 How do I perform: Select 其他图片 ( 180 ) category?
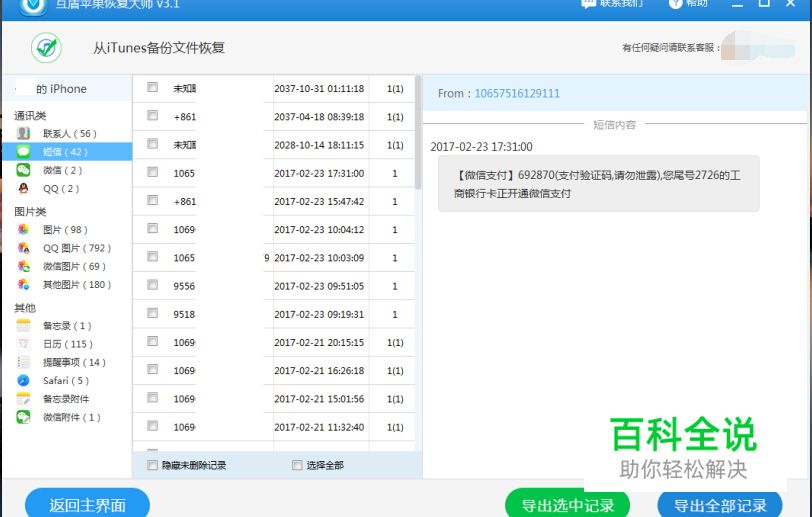(x=77, y=284)
